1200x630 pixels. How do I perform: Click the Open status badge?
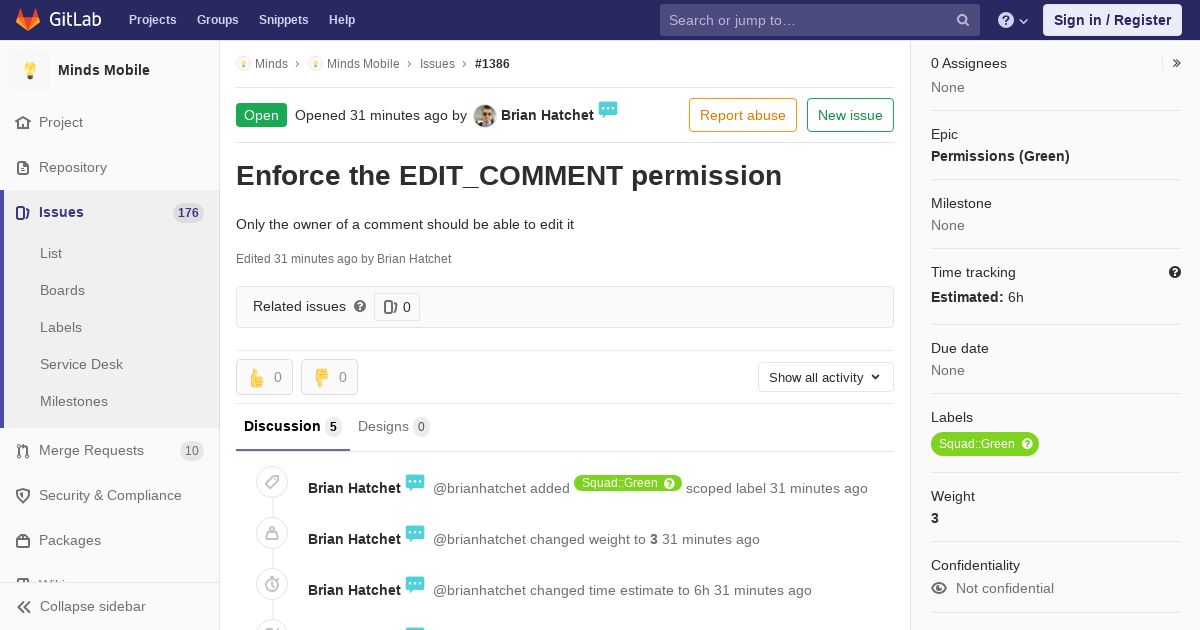point(261,115)
